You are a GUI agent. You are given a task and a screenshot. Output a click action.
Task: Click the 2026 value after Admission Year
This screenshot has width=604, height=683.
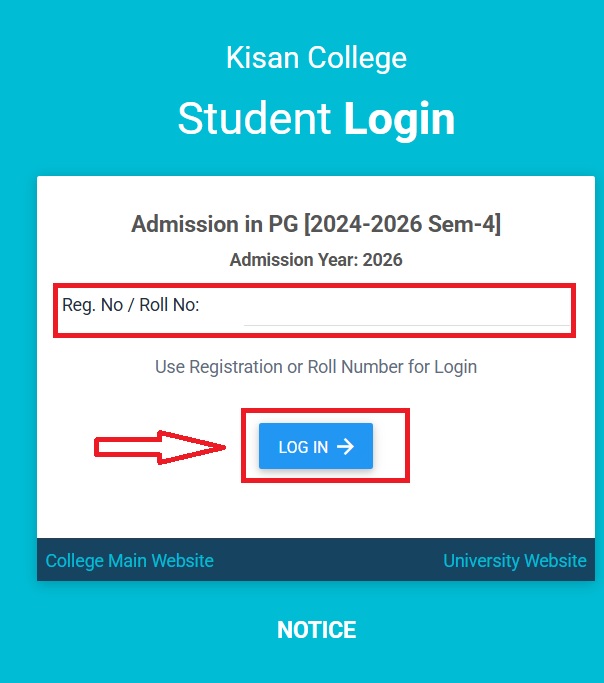(383, 260)
